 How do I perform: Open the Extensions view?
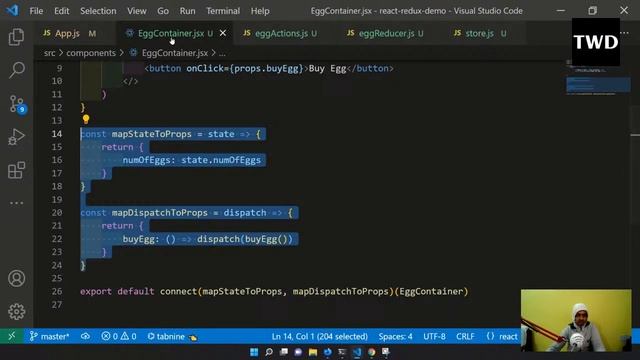(16, 170)
